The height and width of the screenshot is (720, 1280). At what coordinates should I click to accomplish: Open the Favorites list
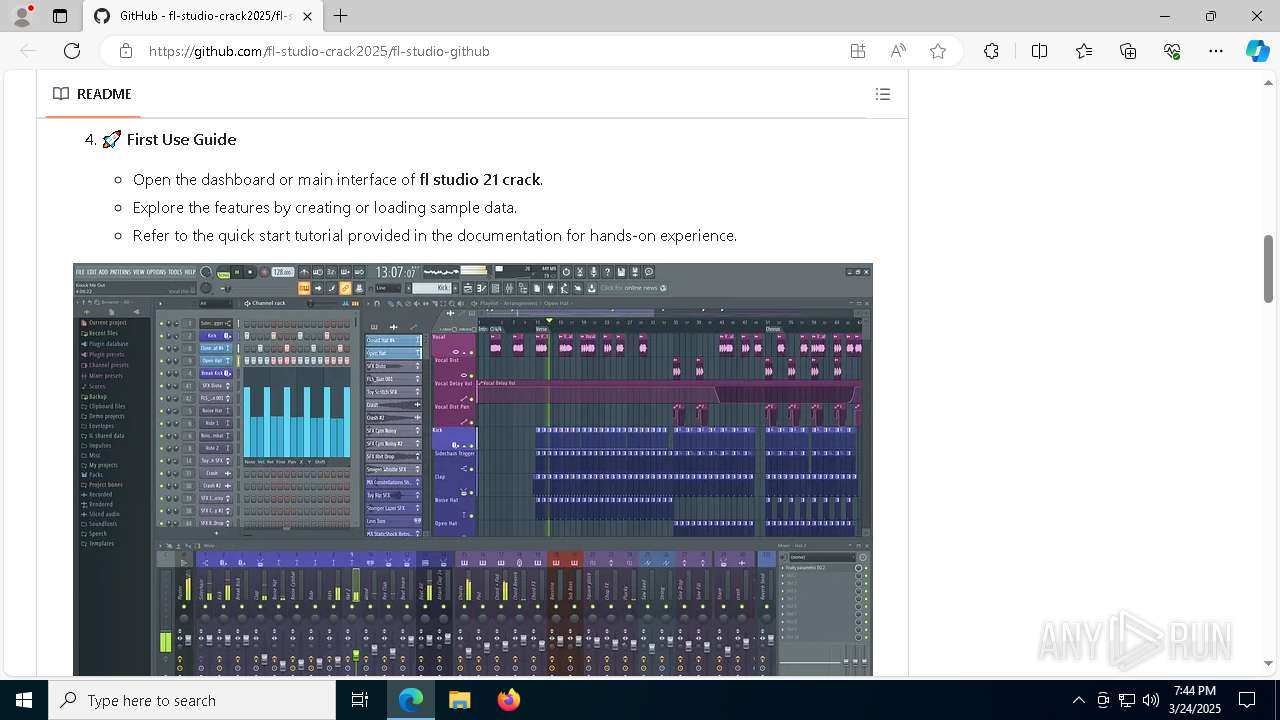(x=1084, y=51)
